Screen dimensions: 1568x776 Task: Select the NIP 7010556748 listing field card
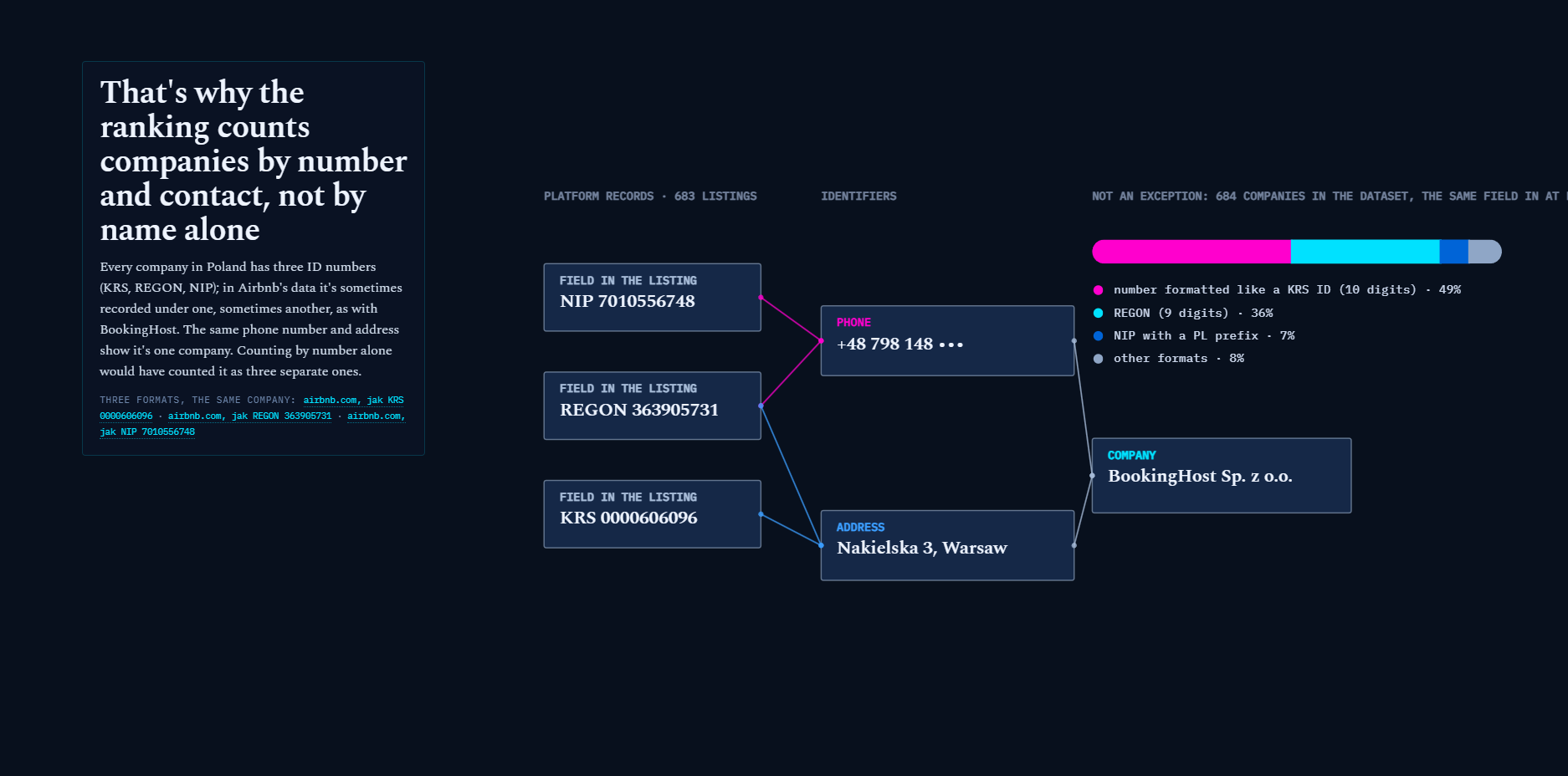coord(652,298)
